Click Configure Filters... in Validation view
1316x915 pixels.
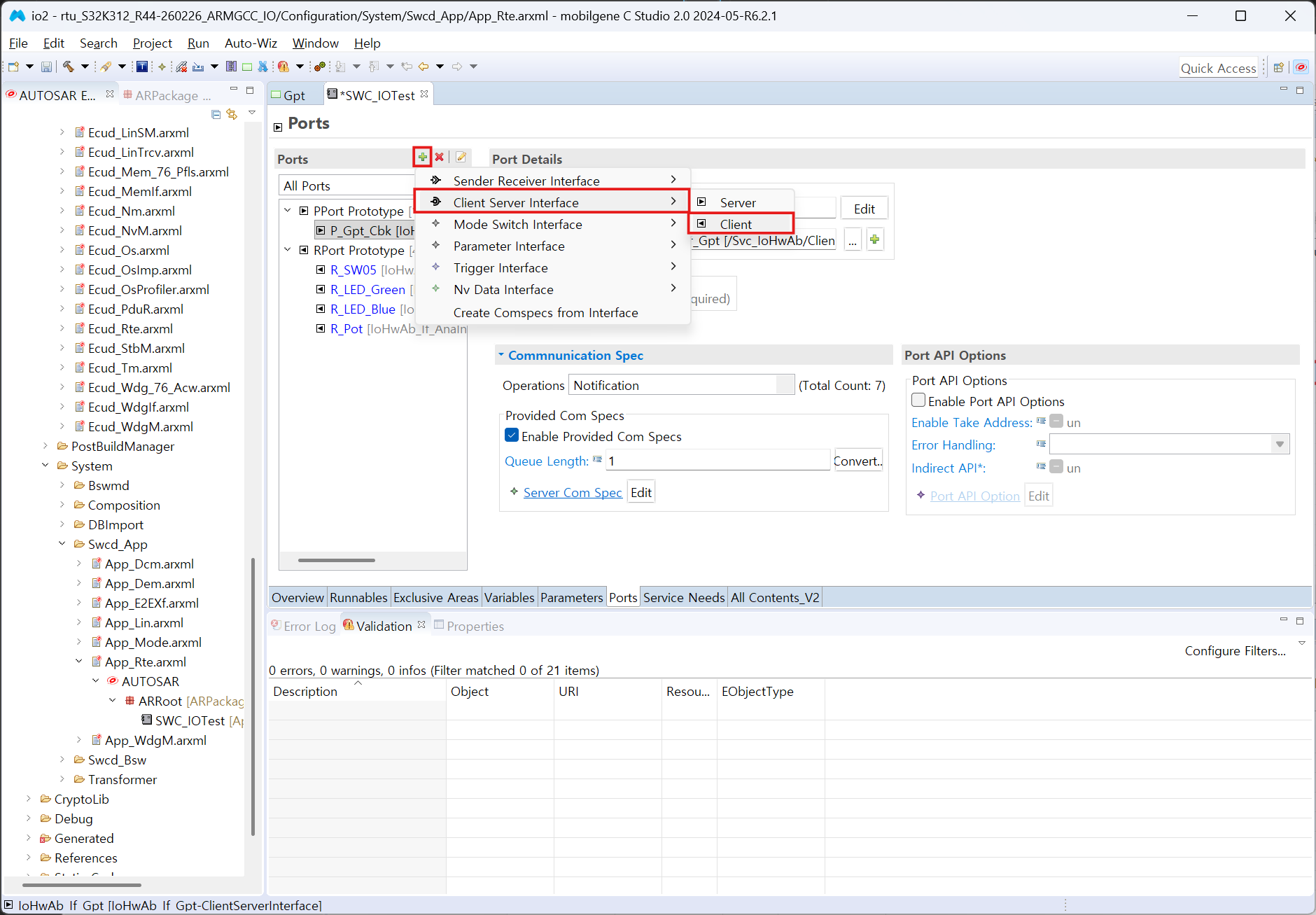tap(1235, 650)
